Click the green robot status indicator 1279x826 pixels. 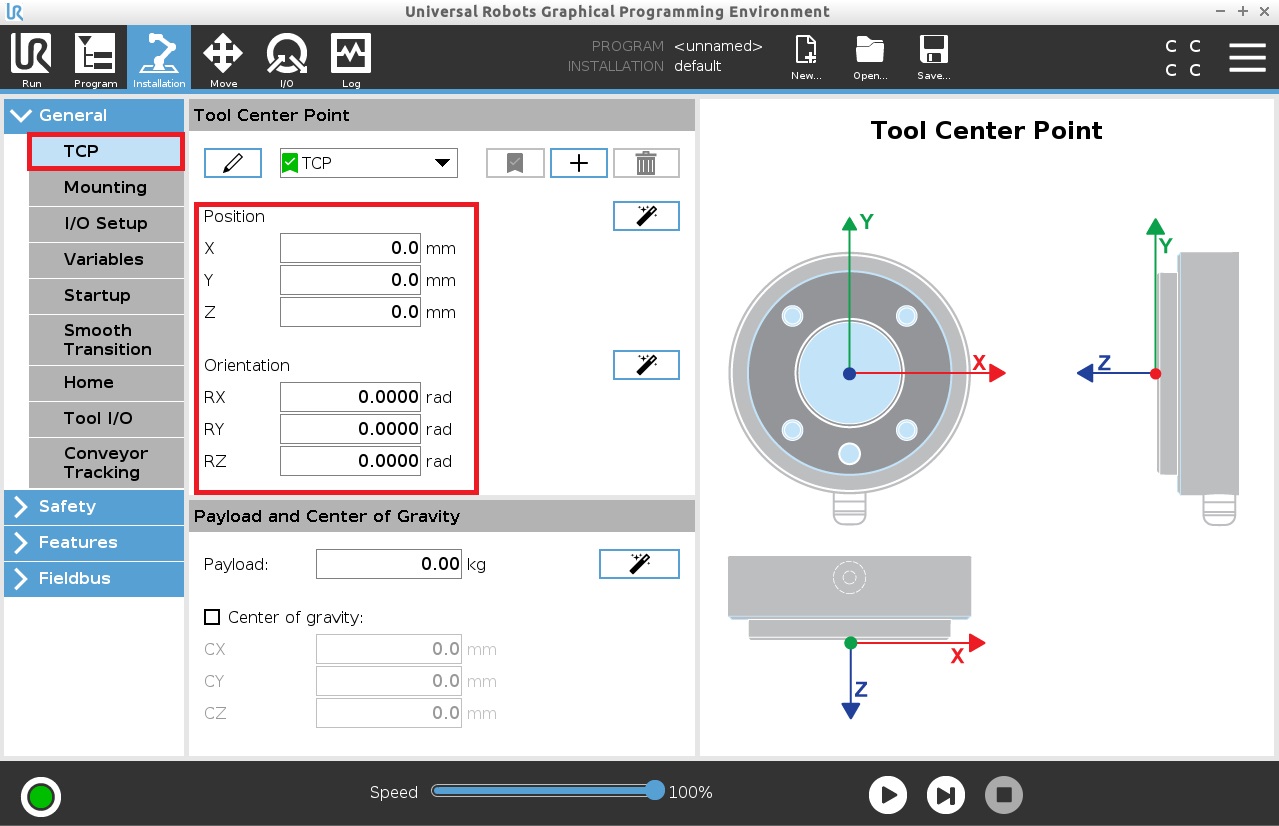41,797
